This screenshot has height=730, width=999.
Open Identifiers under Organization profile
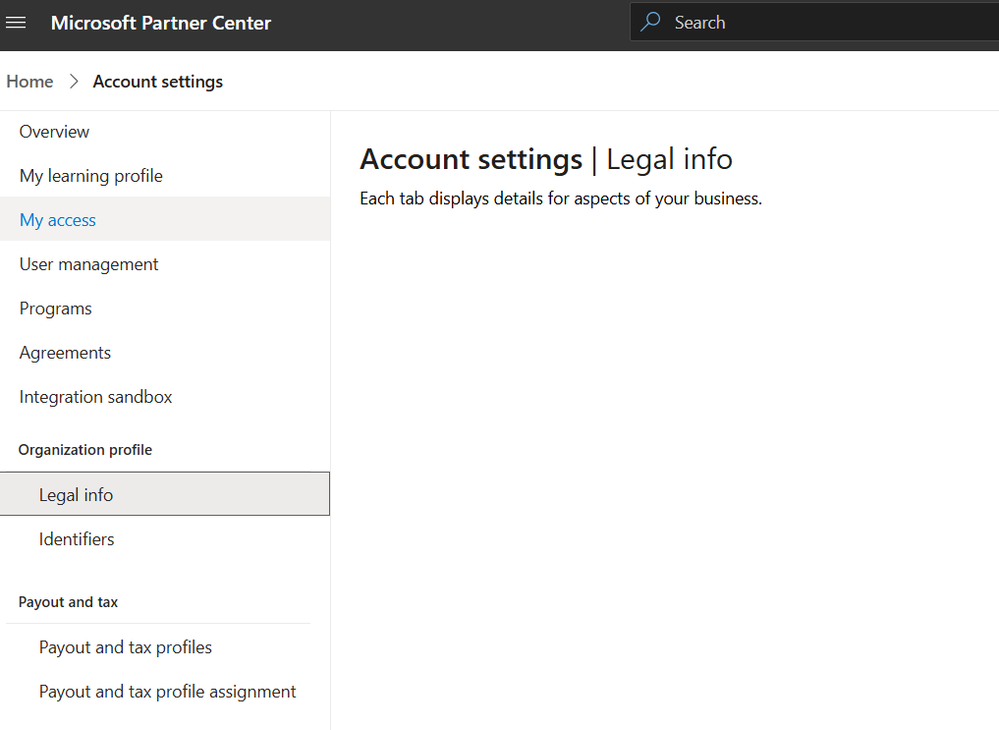(77, 539)
